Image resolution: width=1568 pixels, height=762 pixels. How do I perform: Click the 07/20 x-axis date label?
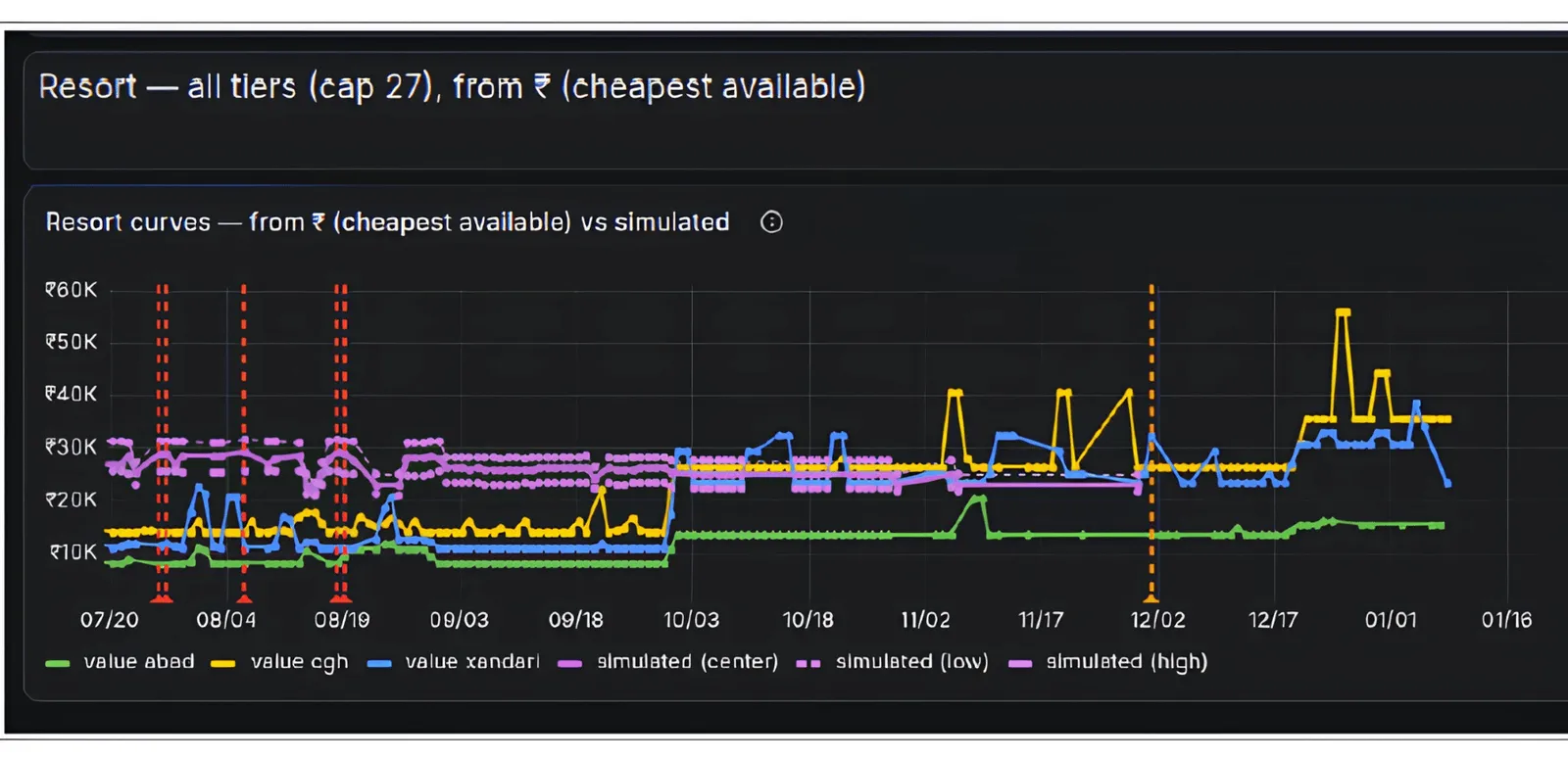click(110, 620)
